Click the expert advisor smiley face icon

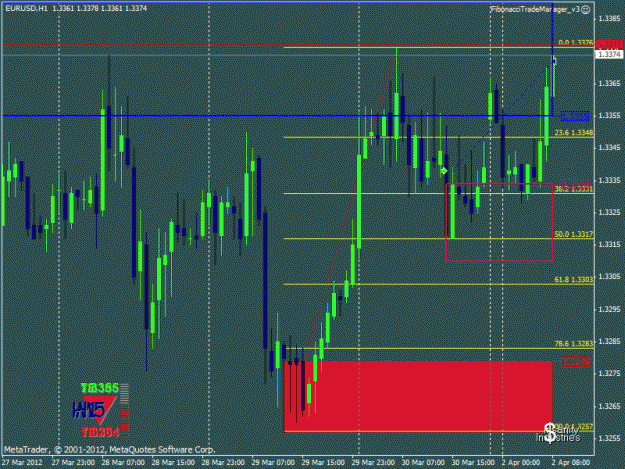coord(585,10)
